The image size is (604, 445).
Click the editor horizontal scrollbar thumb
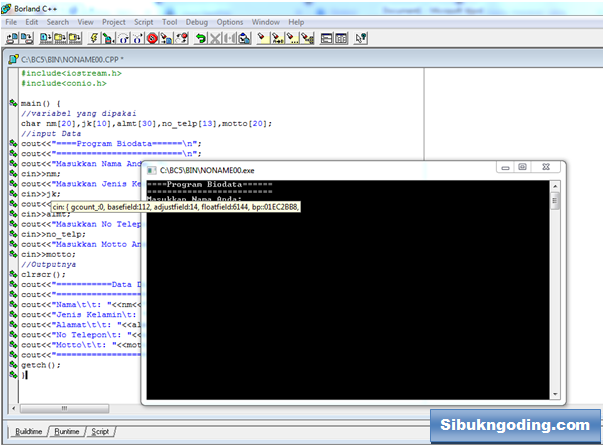(64, 408)
